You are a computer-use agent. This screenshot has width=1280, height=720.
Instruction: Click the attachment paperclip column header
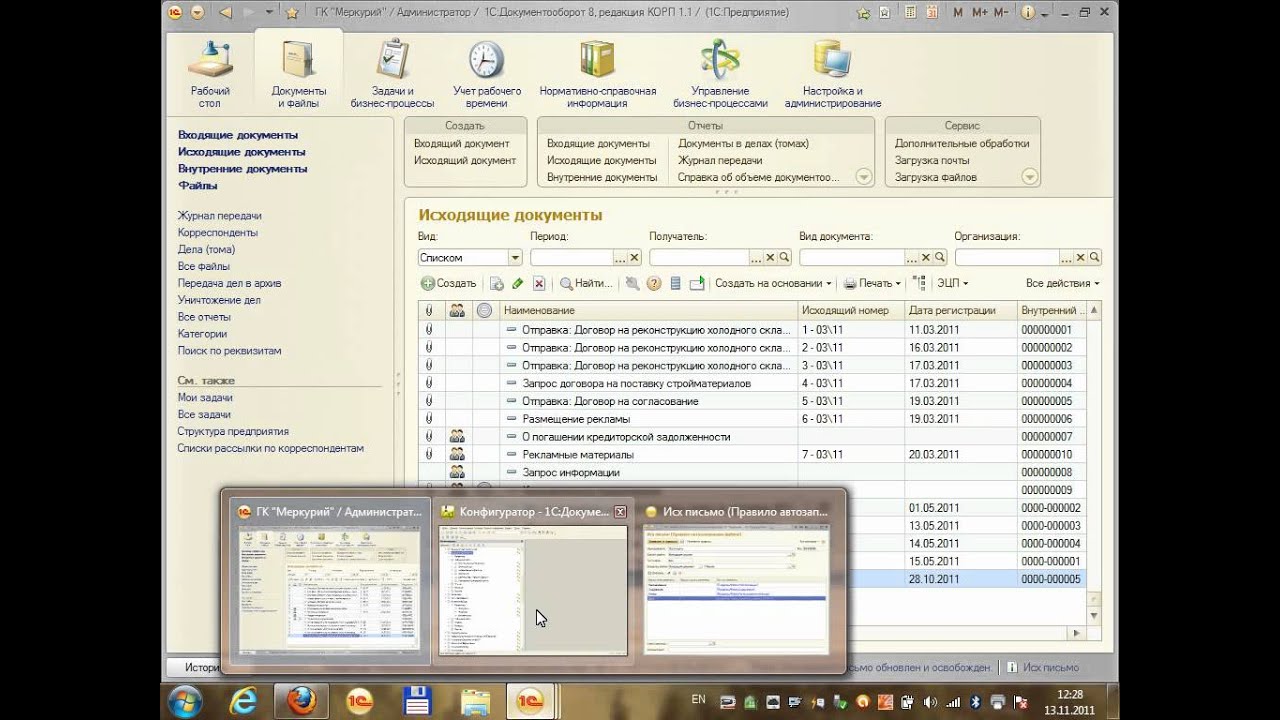click(x=429, y=310)
